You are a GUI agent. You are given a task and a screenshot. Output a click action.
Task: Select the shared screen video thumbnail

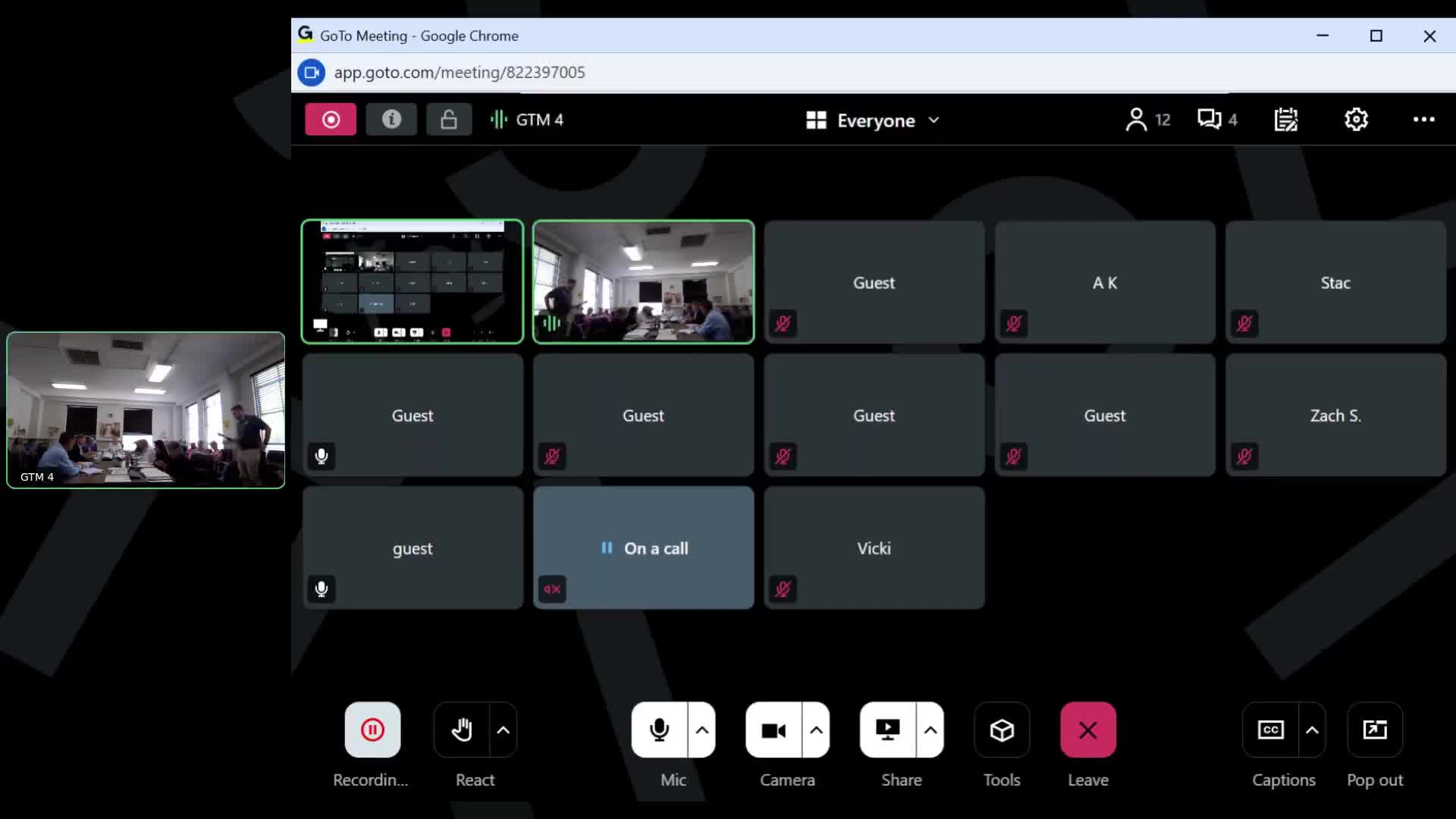coord(413,282)
